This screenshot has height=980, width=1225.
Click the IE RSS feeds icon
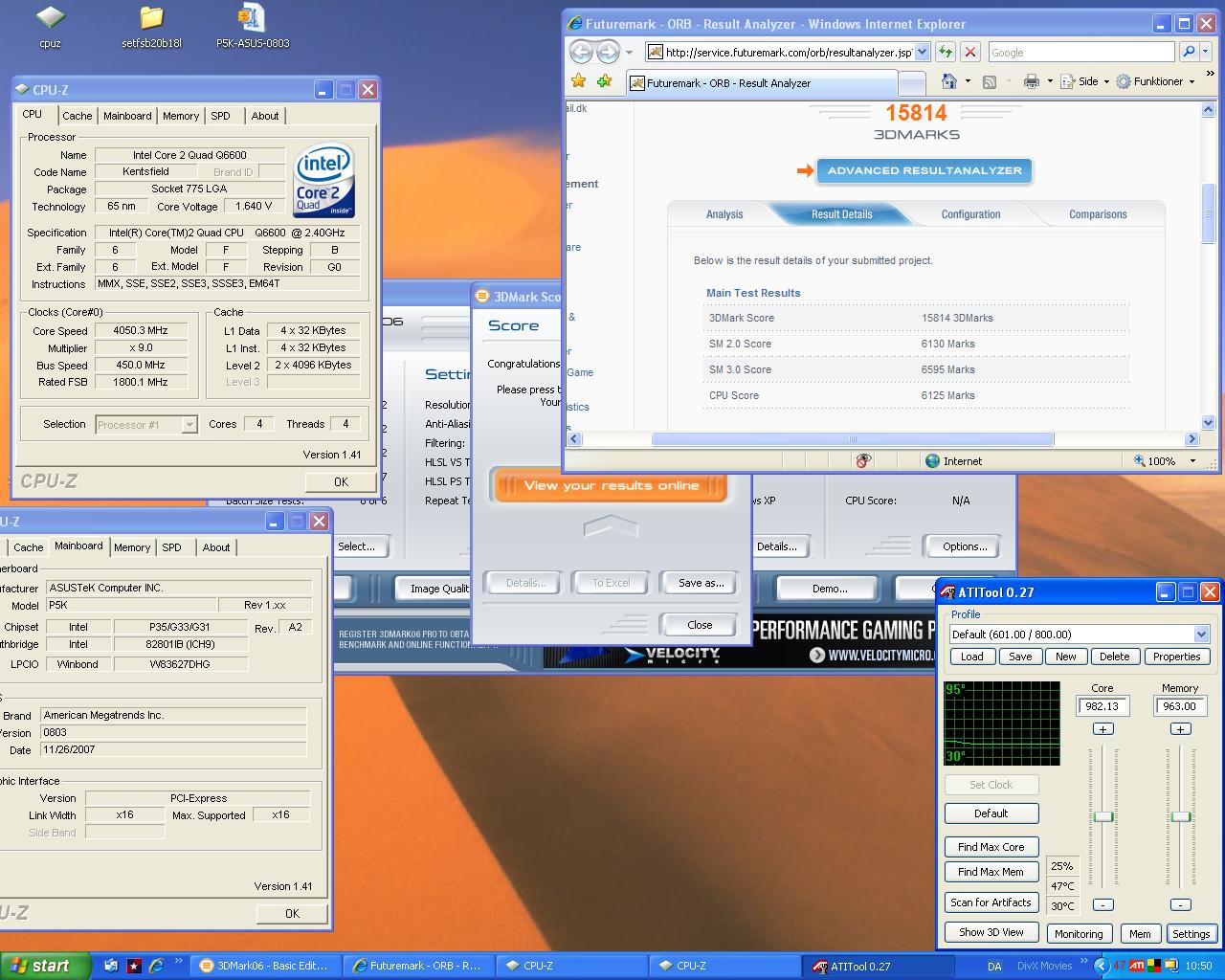pyautogui.click(x=990, y=81)
